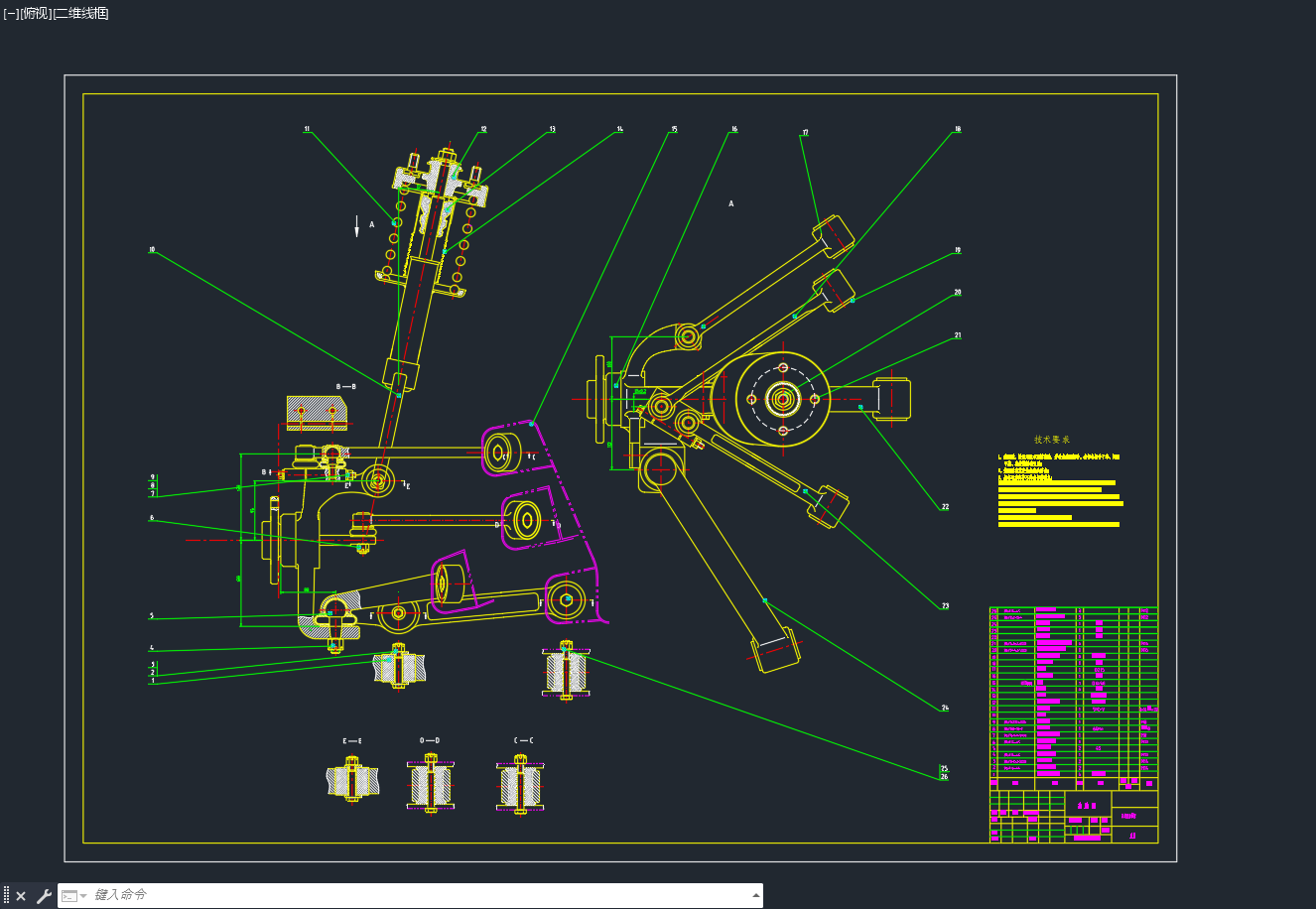Show recent commands list from prompt icon

(73, 896)
